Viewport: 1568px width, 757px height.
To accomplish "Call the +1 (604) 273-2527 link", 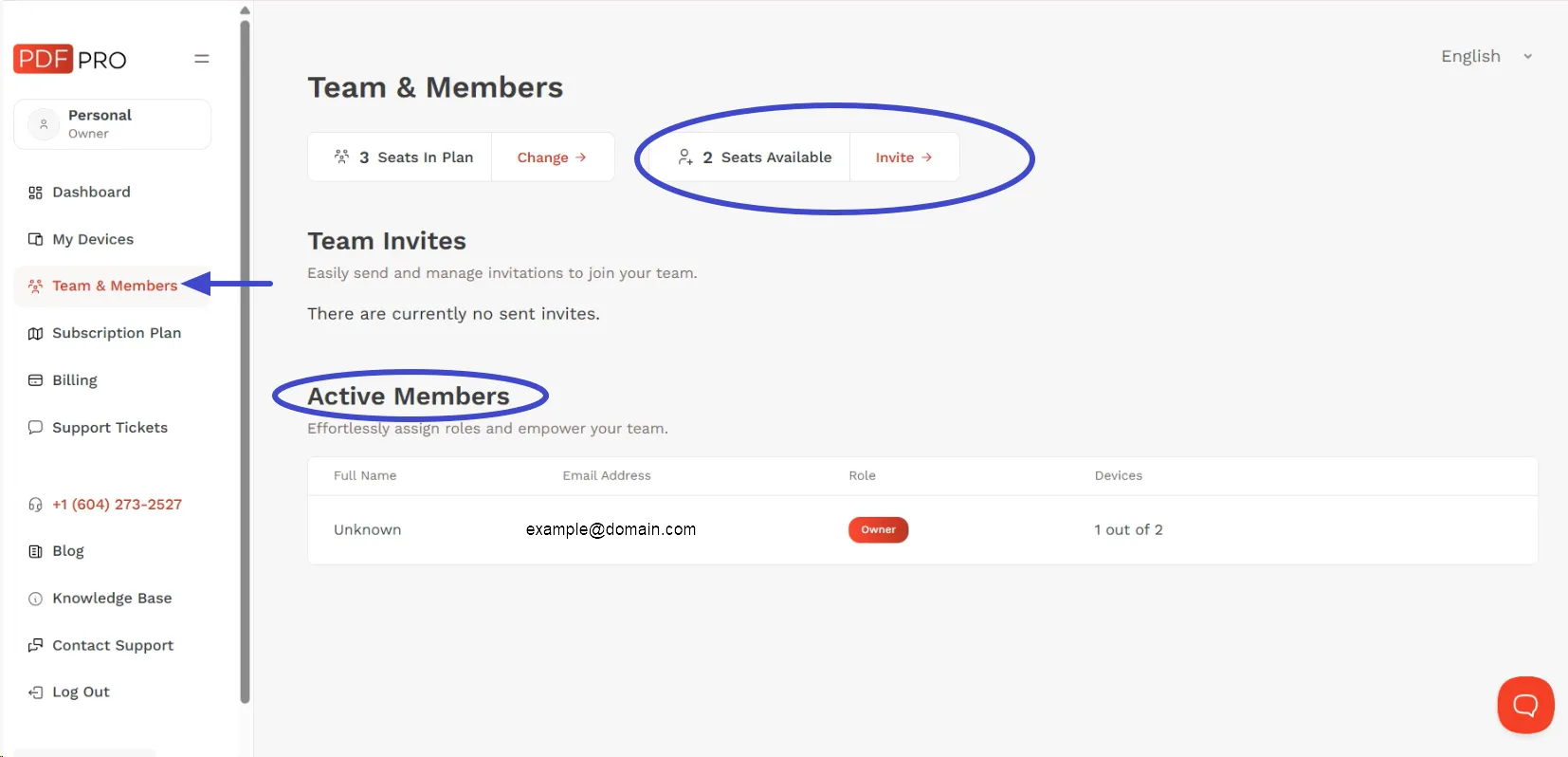I will pos(117,505).
